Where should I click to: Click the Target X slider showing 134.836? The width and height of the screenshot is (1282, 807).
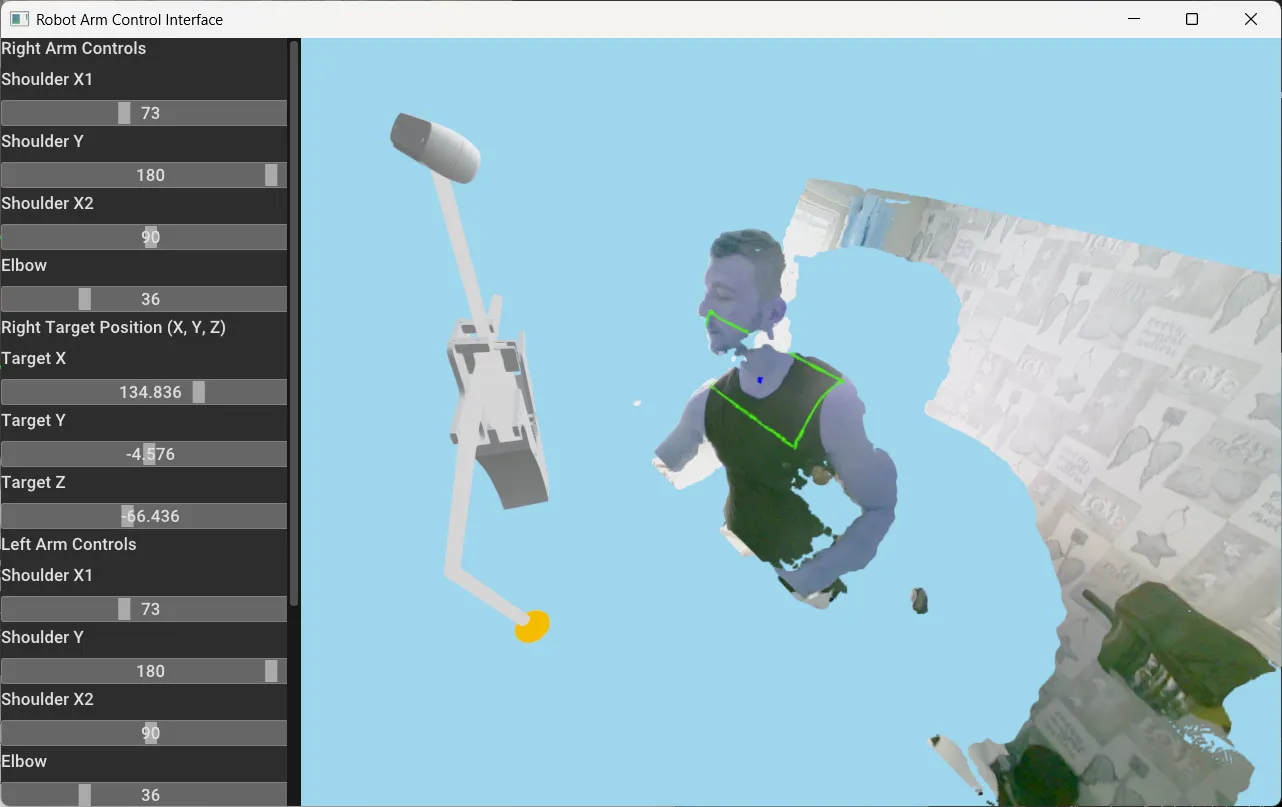(143, 392)
